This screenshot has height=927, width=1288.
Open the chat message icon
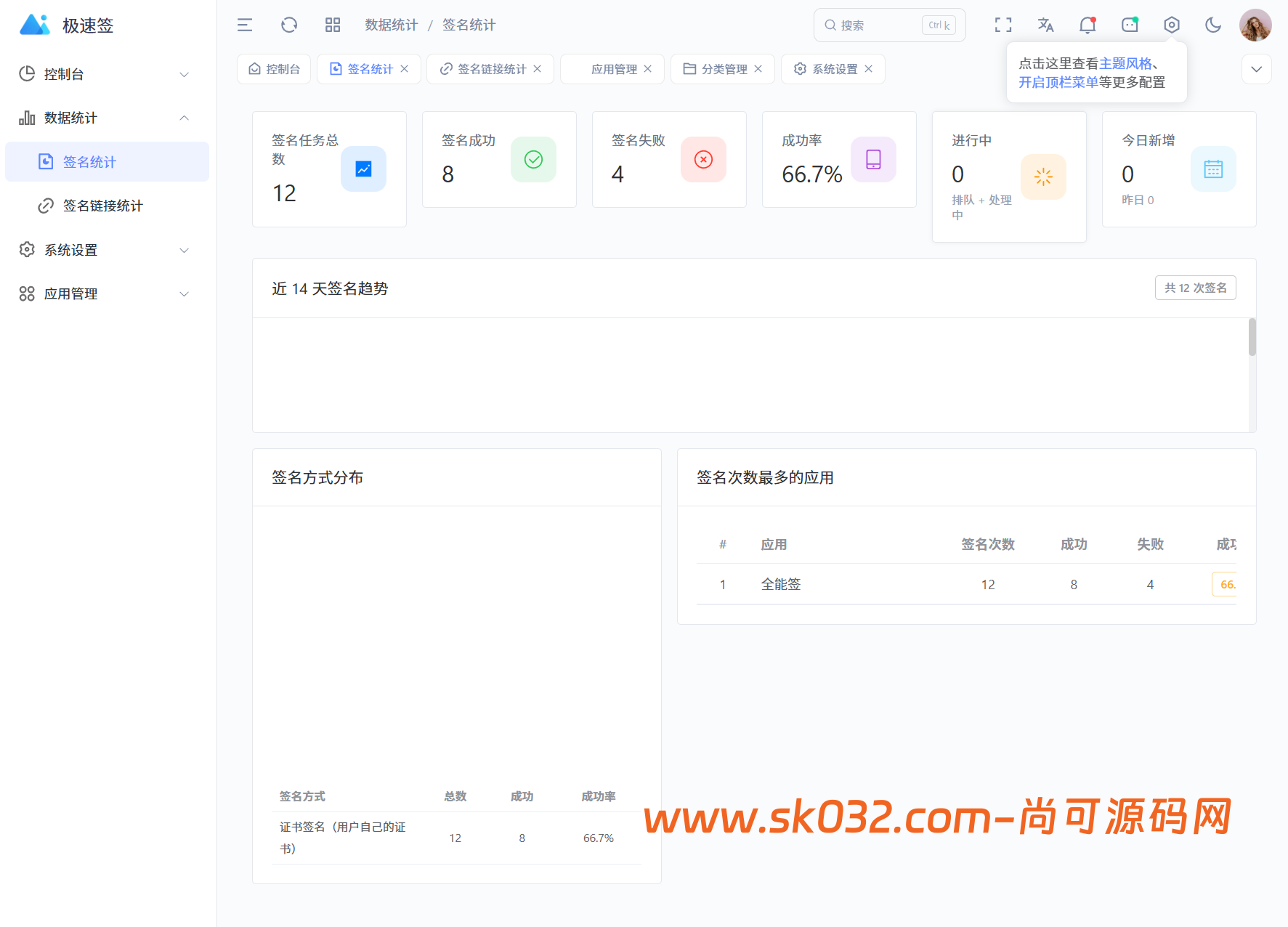1130,25
